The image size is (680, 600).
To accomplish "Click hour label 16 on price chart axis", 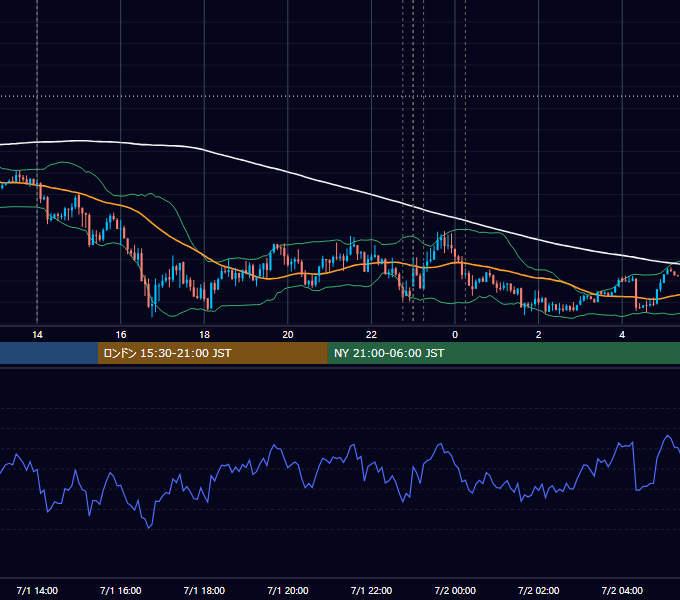I will point(121,335).
